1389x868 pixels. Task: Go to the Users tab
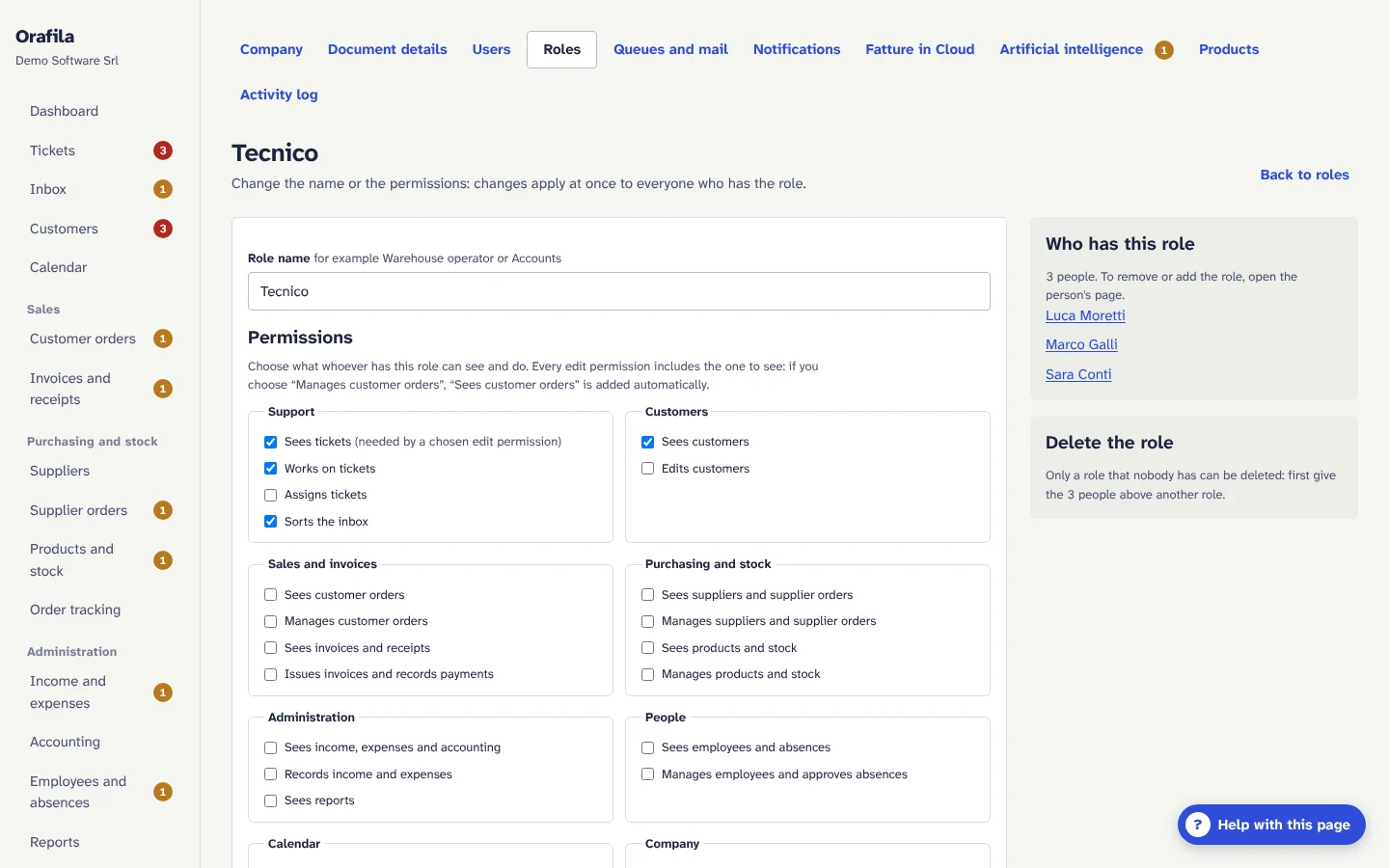point(491,49)
